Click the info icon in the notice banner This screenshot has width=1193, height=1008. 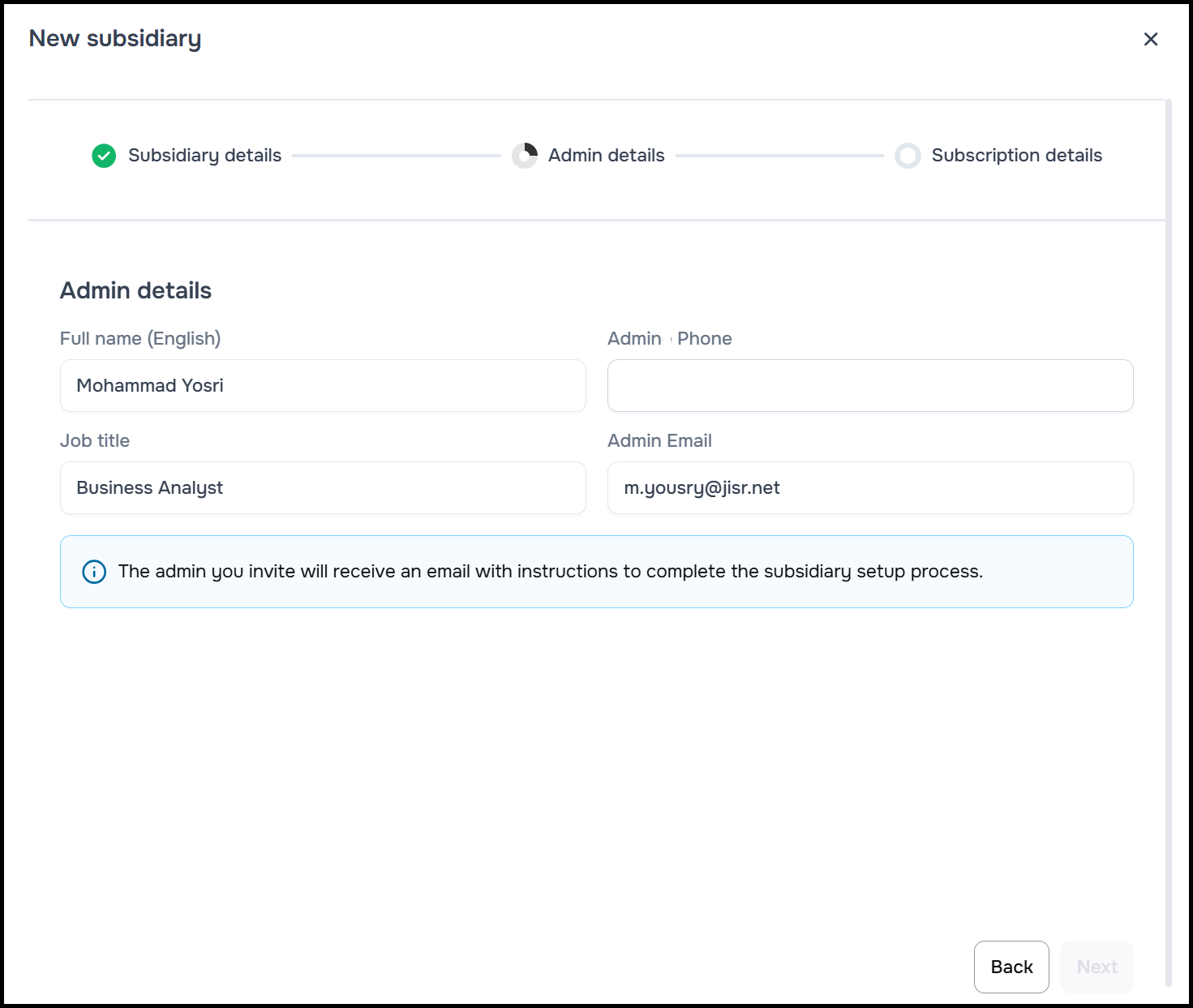coord(94,572)
